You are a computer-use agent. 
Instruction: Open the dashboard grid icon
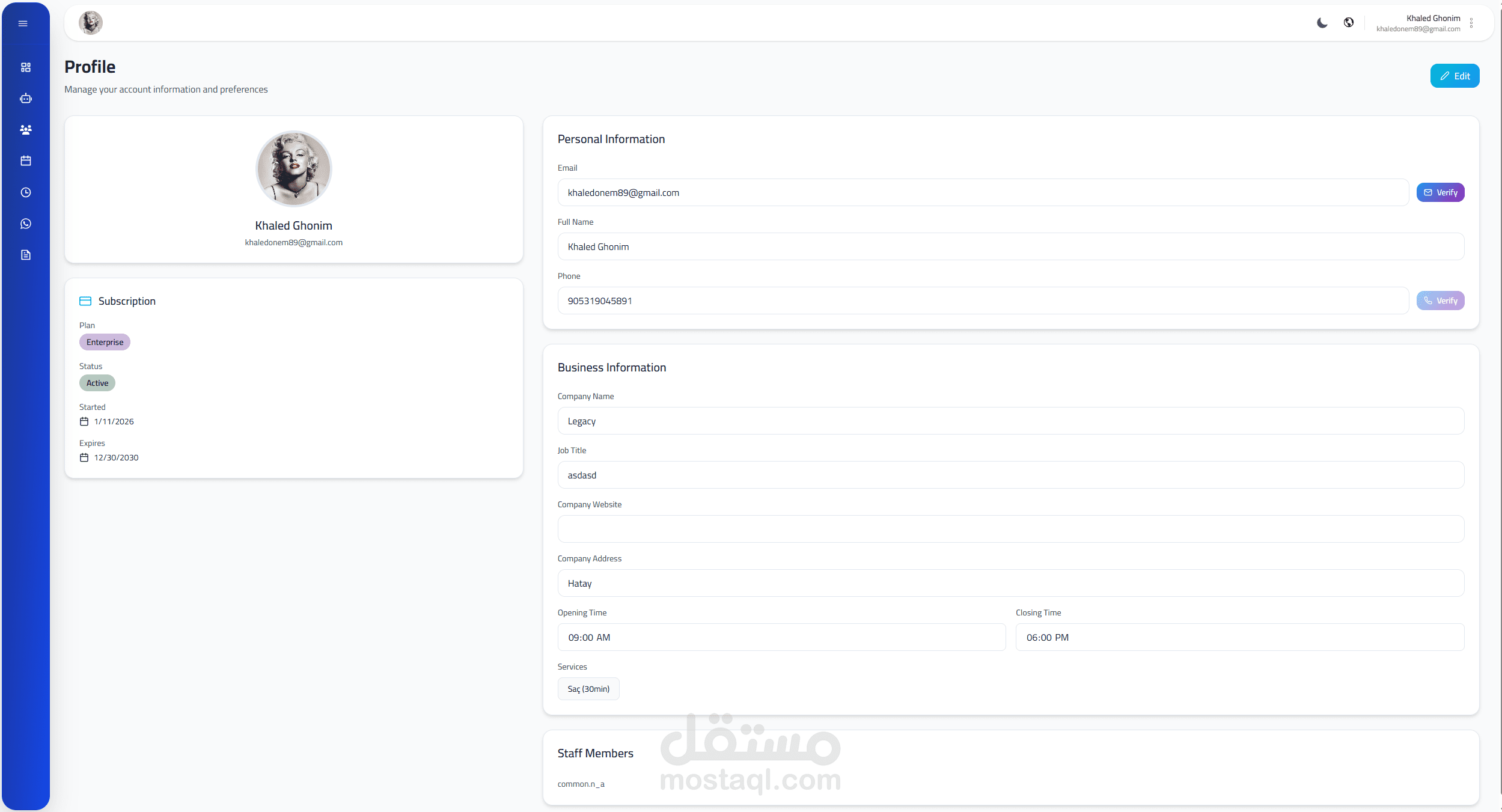[x=26, y=67]
